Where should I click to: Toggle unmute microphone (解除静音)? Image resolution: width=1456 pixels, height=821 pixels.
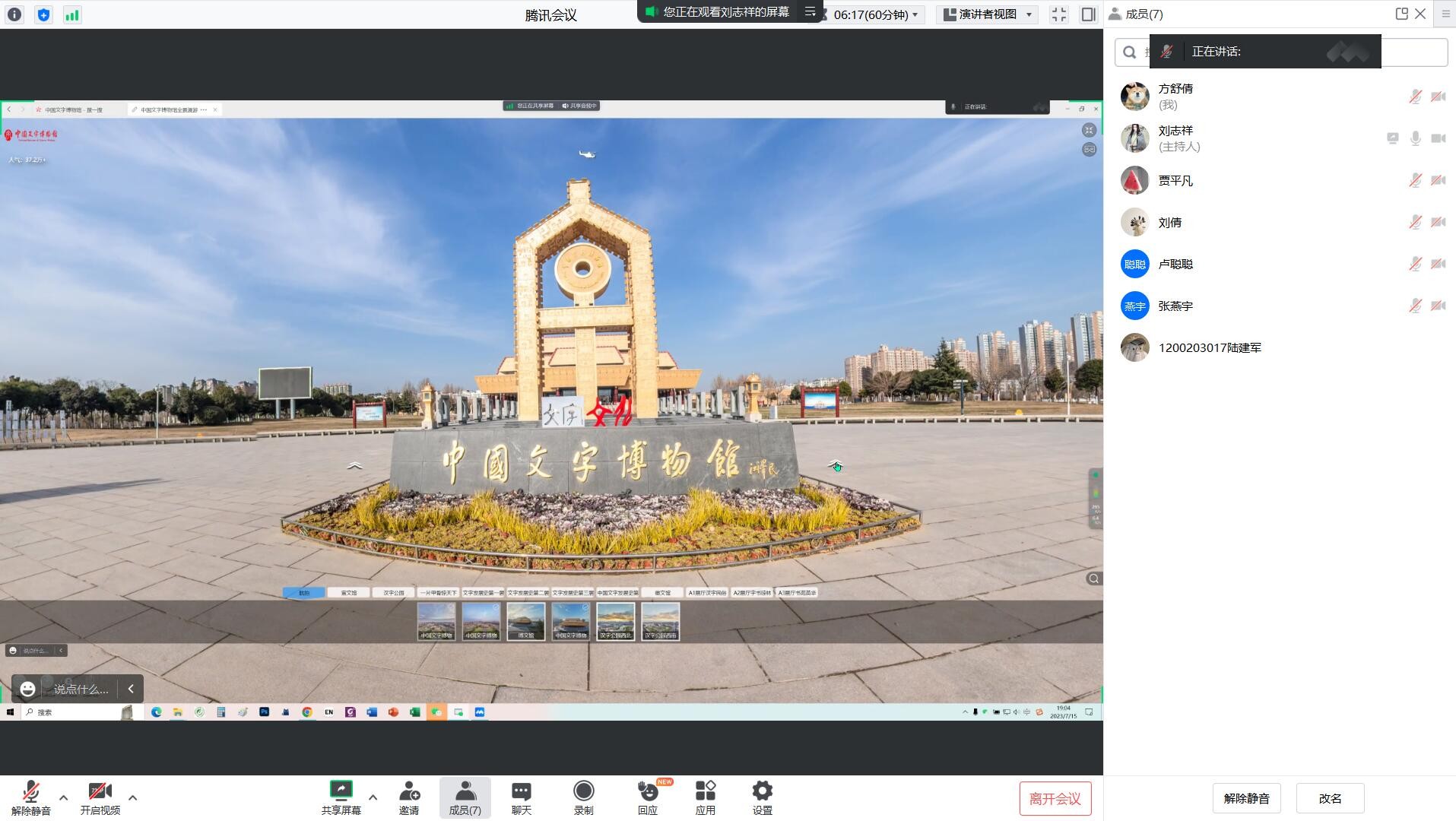(x=30, y=797)
